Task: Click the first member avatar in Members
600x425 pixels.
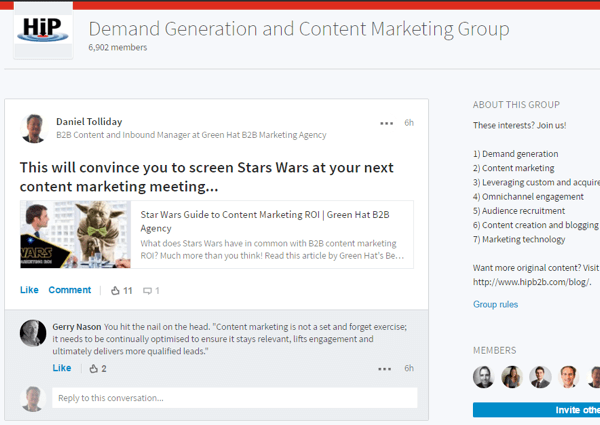Action: [x=484, y=377]
